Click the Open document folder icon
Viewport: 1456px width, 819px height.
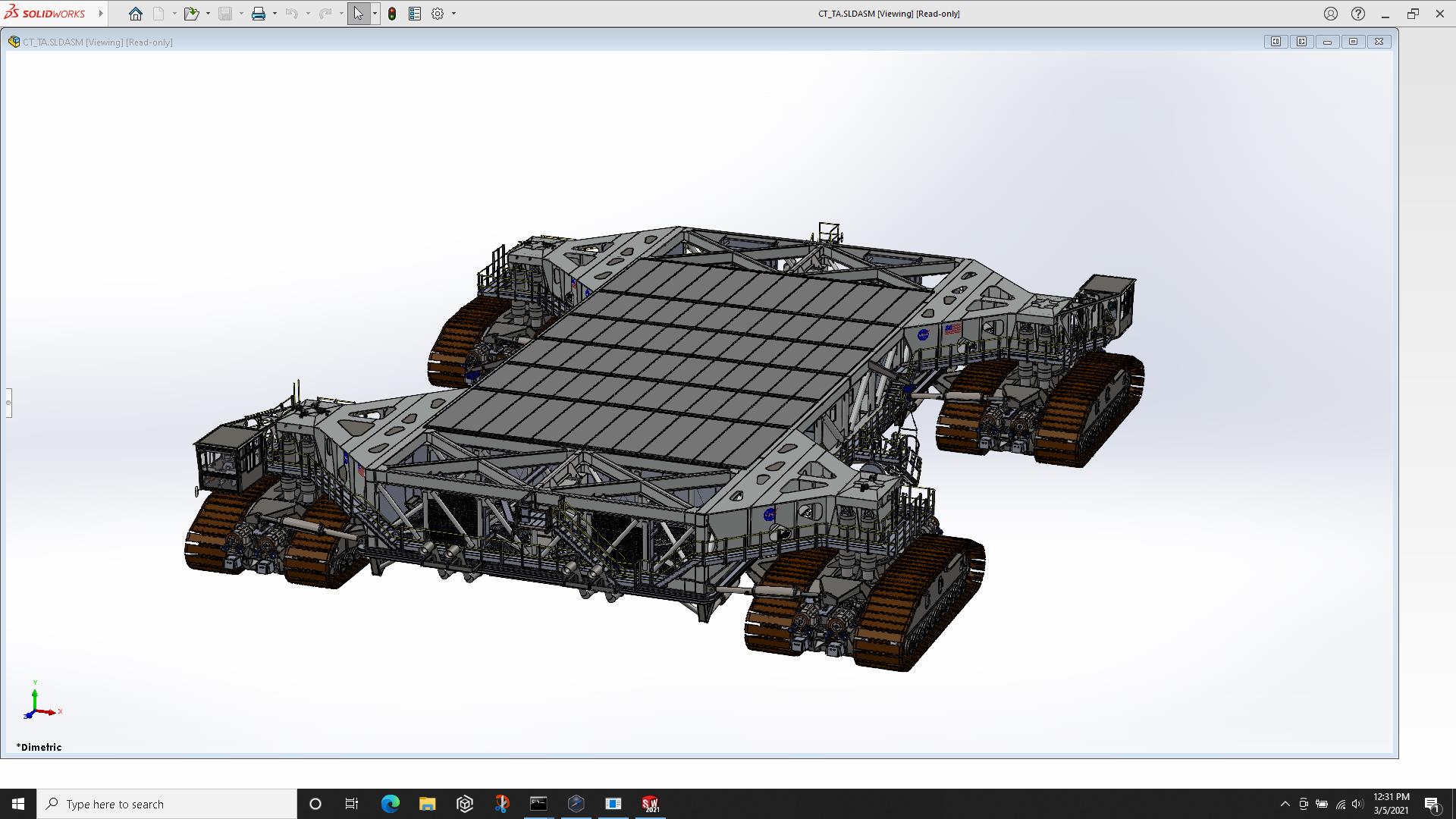190,14
